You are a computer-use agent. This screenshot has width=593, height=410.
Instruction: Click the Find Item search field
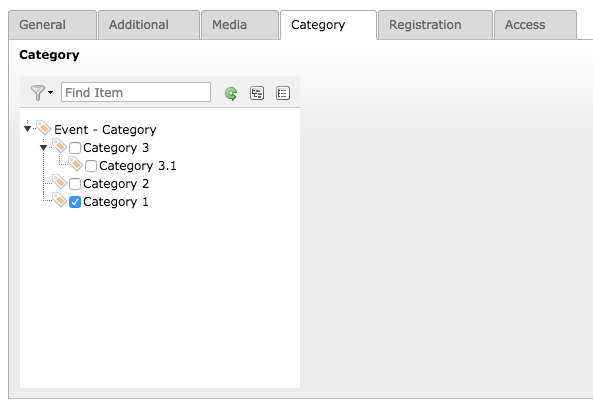(136, 92)
